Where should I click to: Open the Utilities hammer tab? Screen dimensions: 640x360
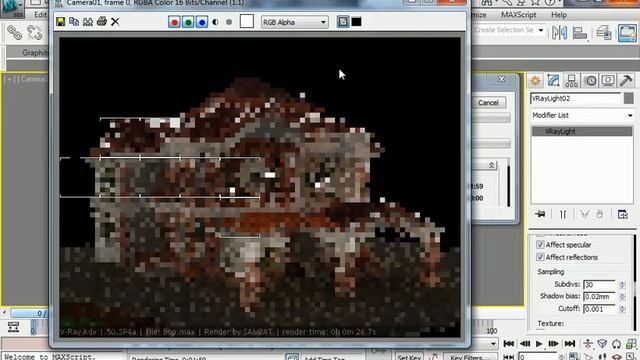coord(626,80)
